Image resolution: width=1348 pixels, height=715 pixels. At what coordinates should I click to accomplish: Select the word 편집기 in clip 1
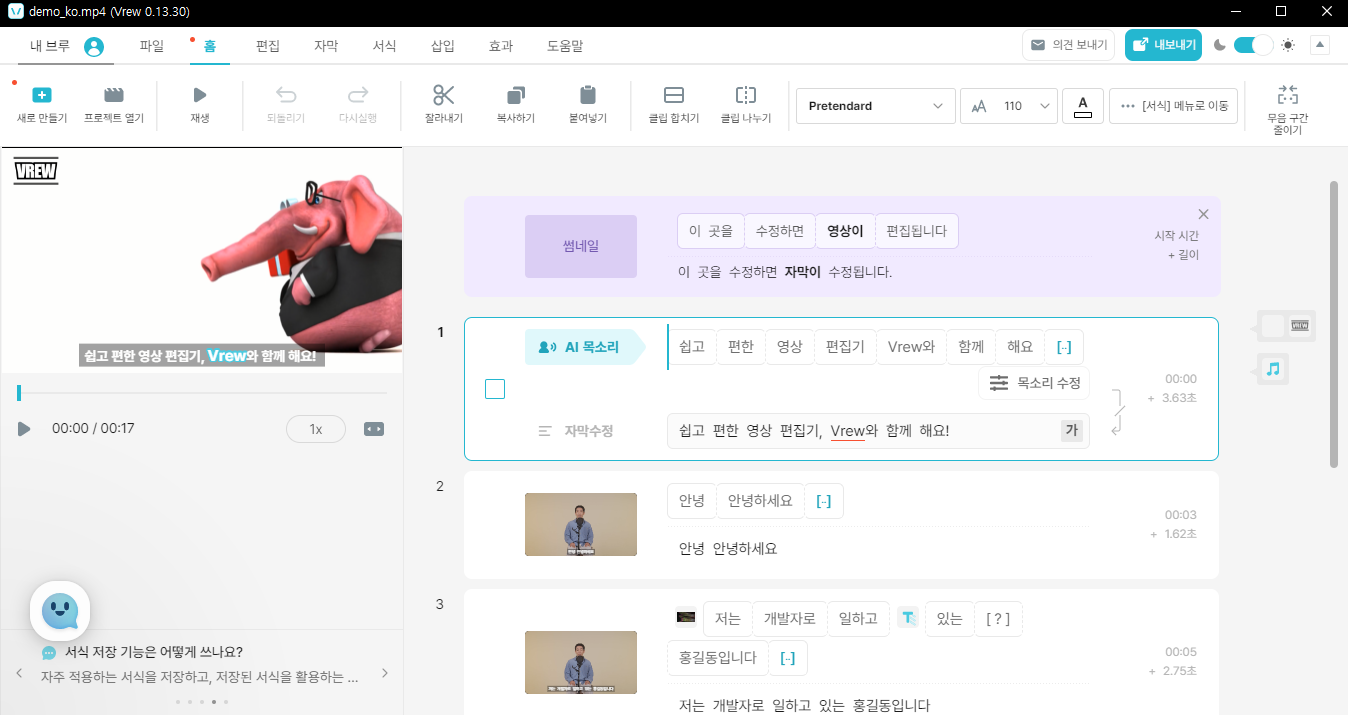tap(845, 347)
